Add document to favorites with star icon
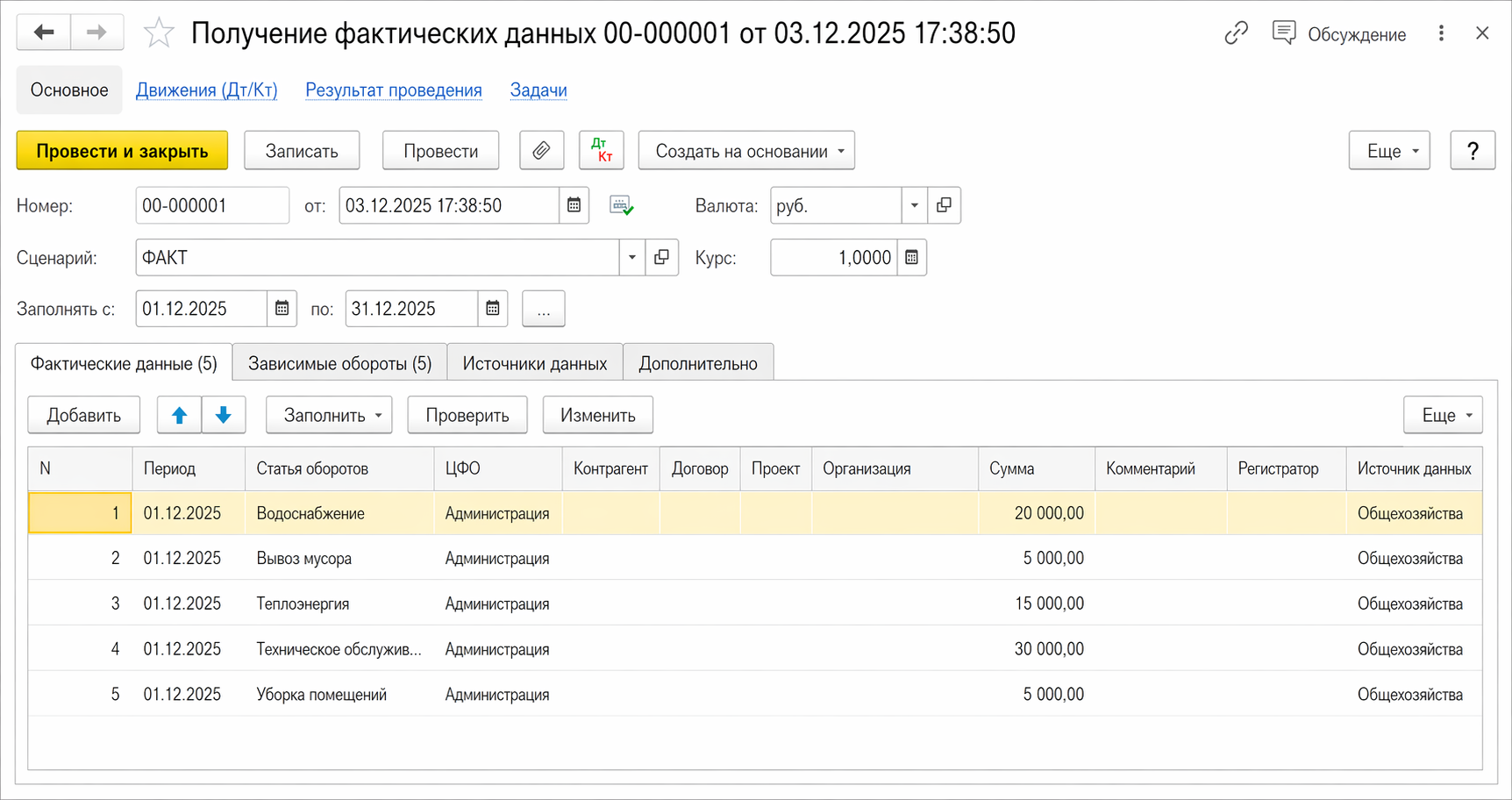The image size is (1512, 800). [159, 33]
